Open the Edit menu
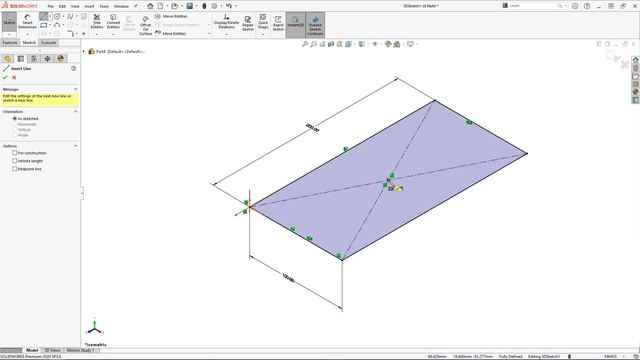 point(62,6)
